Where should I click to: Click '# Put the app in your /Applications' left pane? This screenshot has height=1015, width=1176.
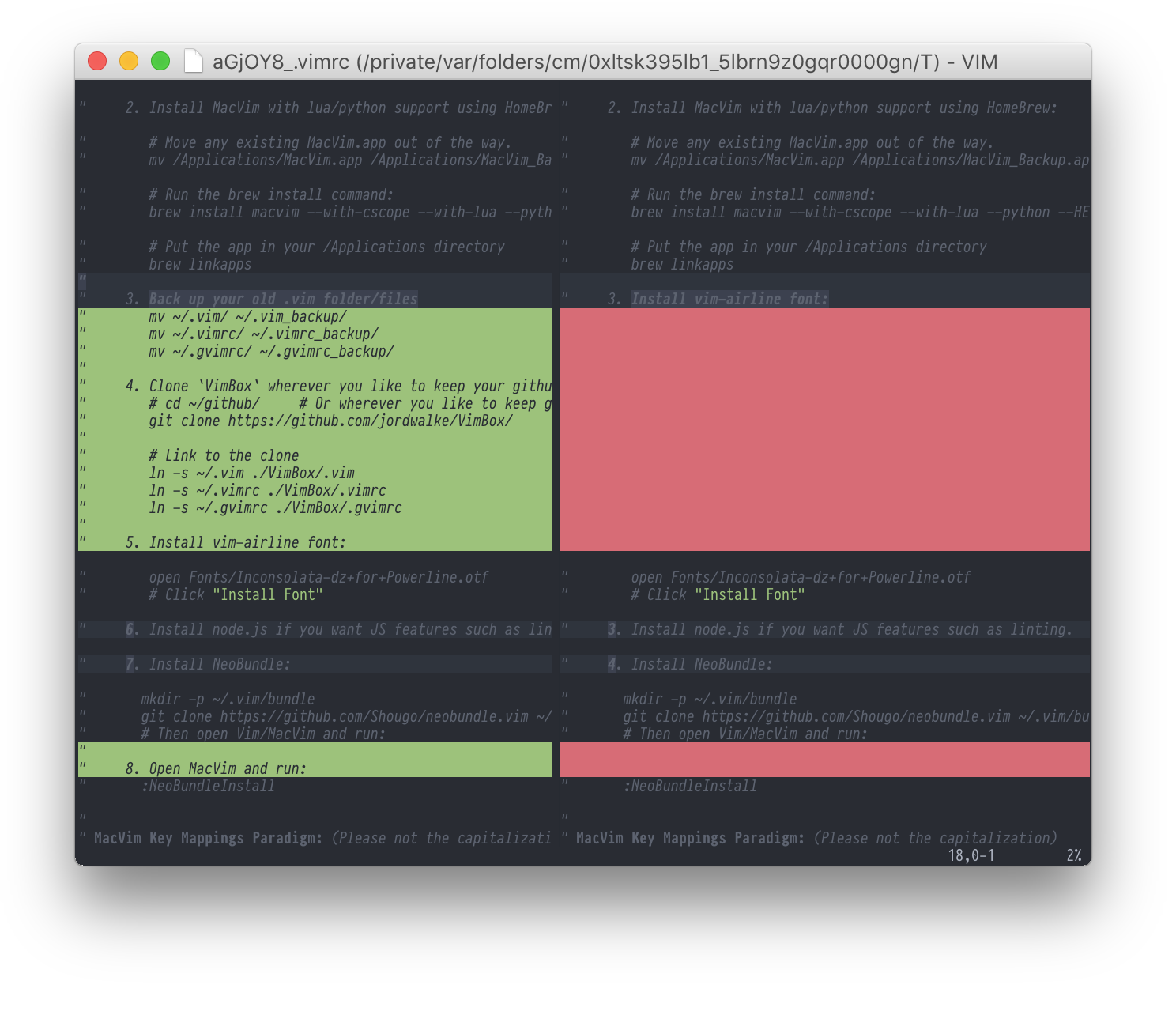(x=326, y=247)
